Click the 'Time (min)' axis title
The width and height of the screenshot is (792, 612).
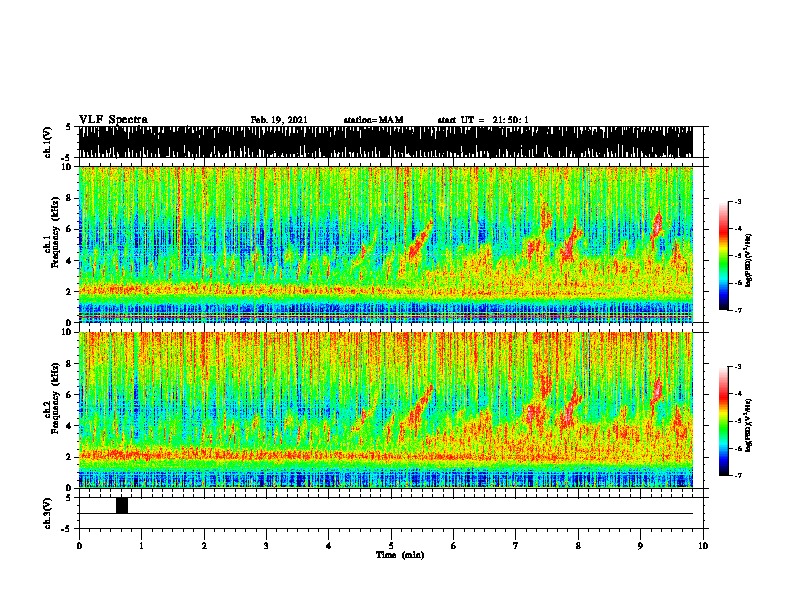click(400, 555)
